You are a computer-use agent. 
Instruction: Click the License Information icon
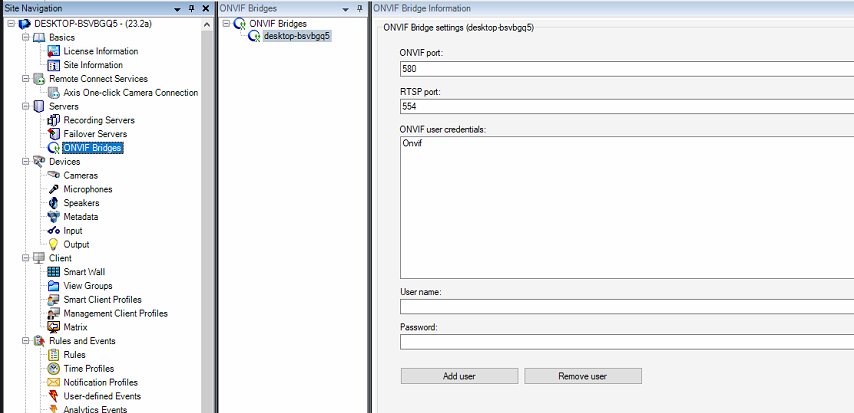tap(54, 51)
